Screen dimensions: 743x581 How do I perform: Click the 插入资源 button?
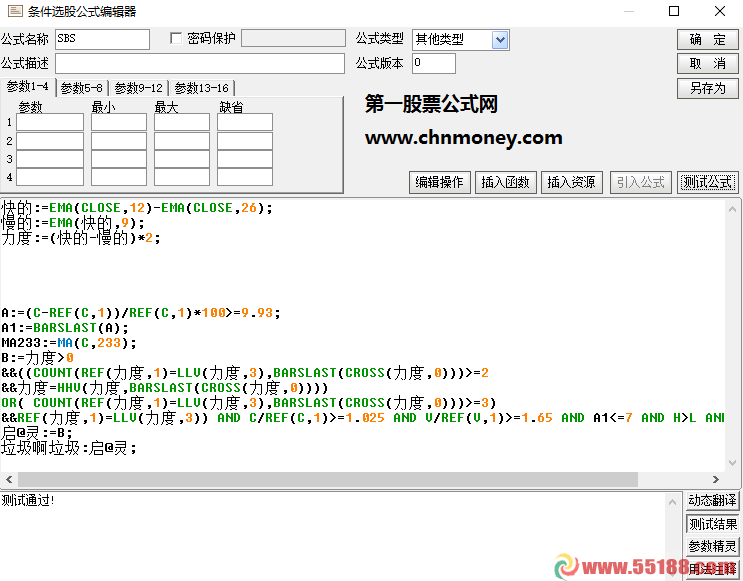tap(571, 182)
